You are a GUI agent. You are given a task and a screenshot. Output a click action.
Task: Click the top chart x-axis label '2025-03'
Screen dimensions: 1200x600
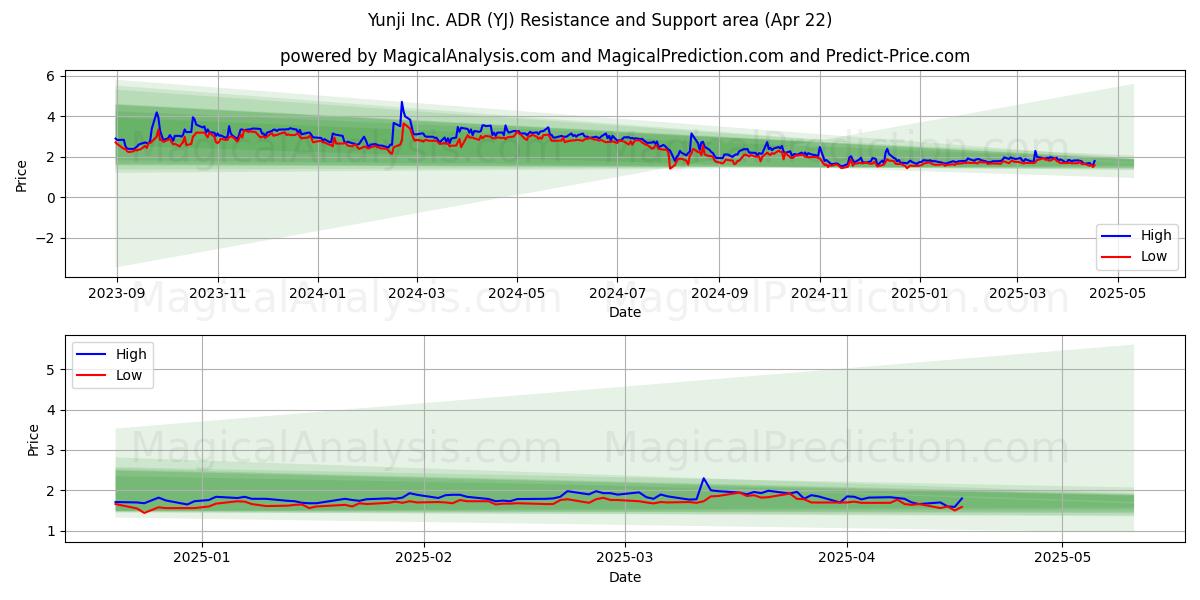1017,295
